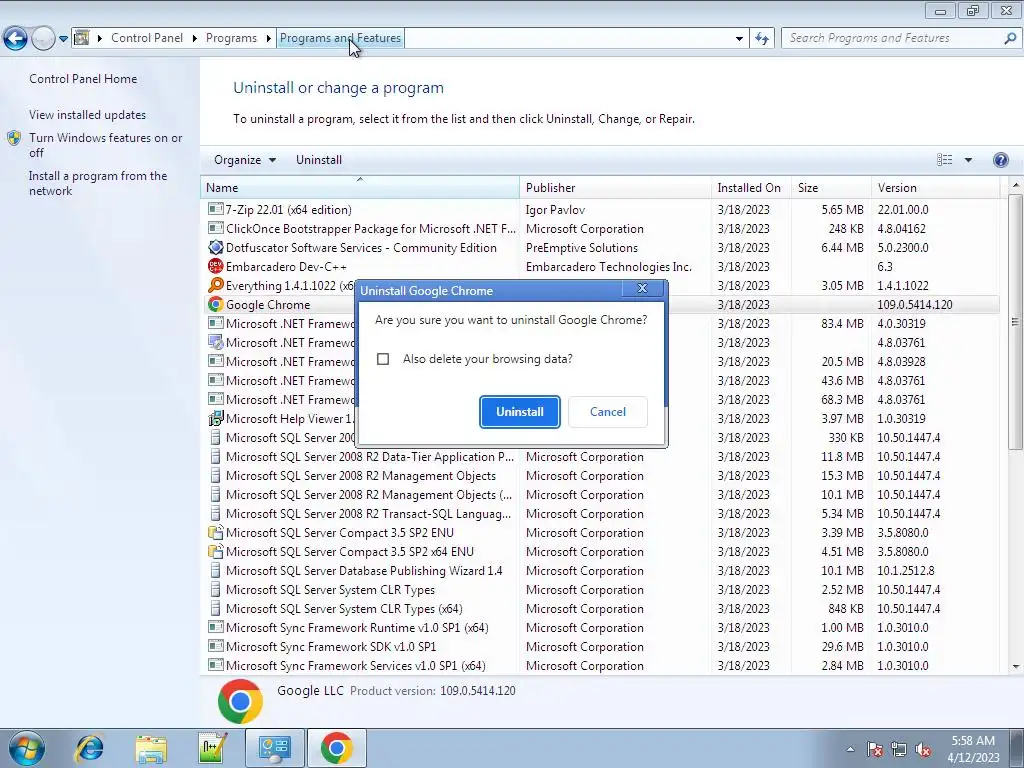Click the SQL Server Compact 3.5 SP2 x64 ENU icon
The height and width of the screenshot is (768, 1024).
click(216, 551)
